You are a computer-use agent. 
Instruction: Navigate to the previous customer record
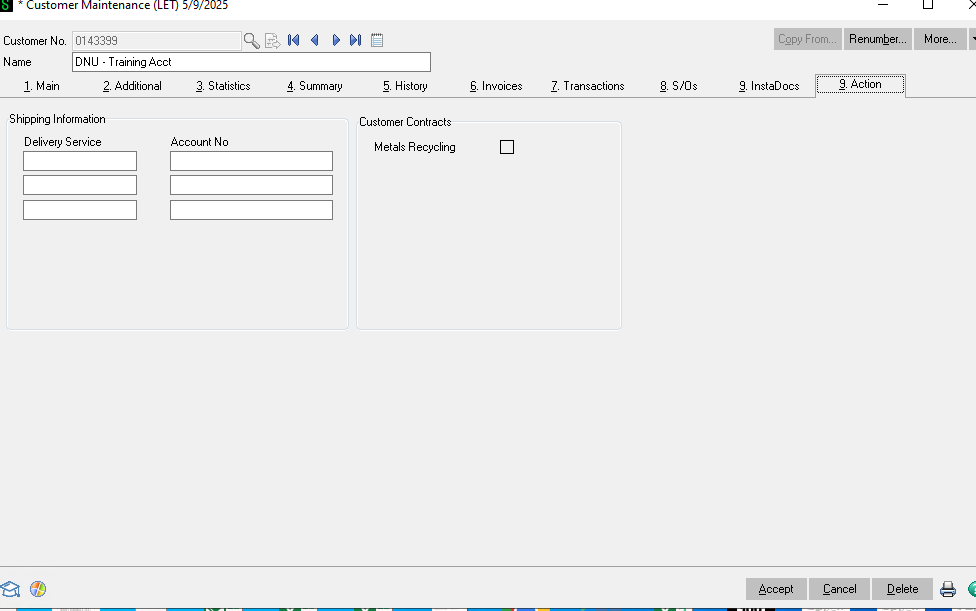314,41
